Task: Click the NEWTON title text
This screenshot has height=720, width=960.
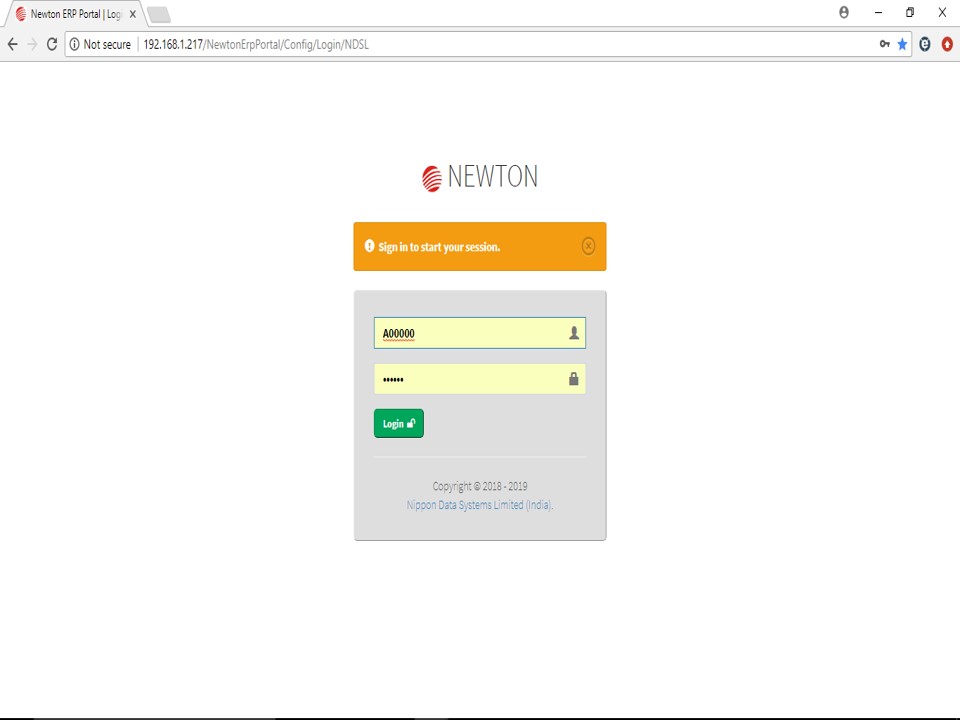Action: [x=493, y=176]
